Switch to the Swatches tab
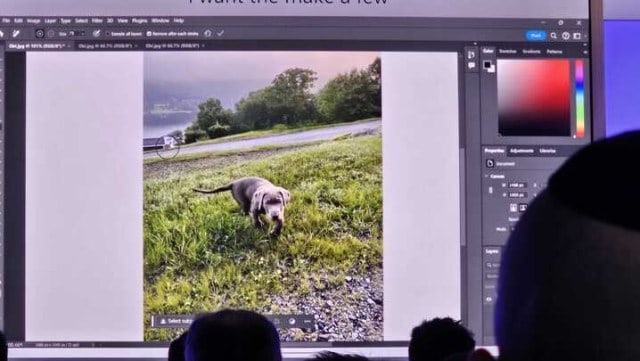This screenshot has width=640, height=361. tap(508, 51)
